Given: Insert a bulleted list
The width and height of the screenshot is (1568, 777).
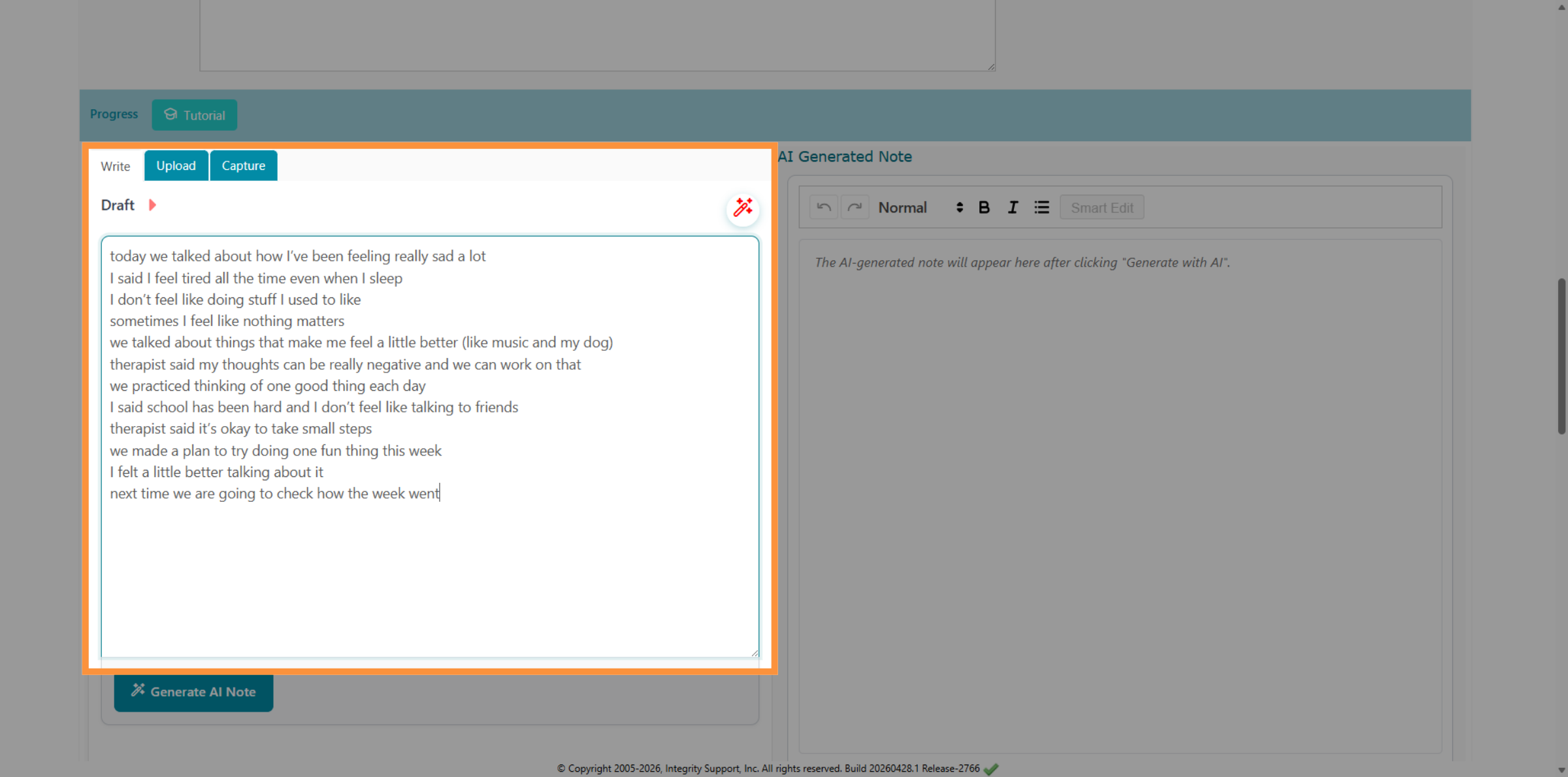Looking at the screenshot, I should tap(1041, 208).
